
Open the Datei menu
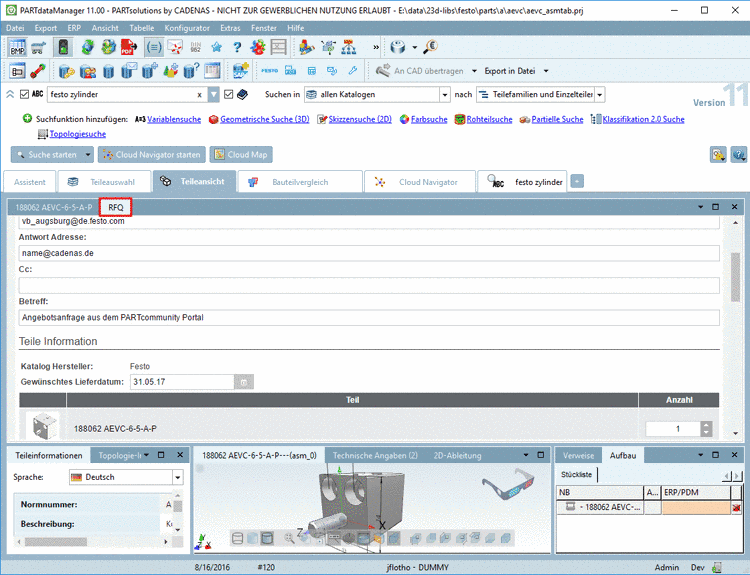pyautogui.click(x=15, y=28)
